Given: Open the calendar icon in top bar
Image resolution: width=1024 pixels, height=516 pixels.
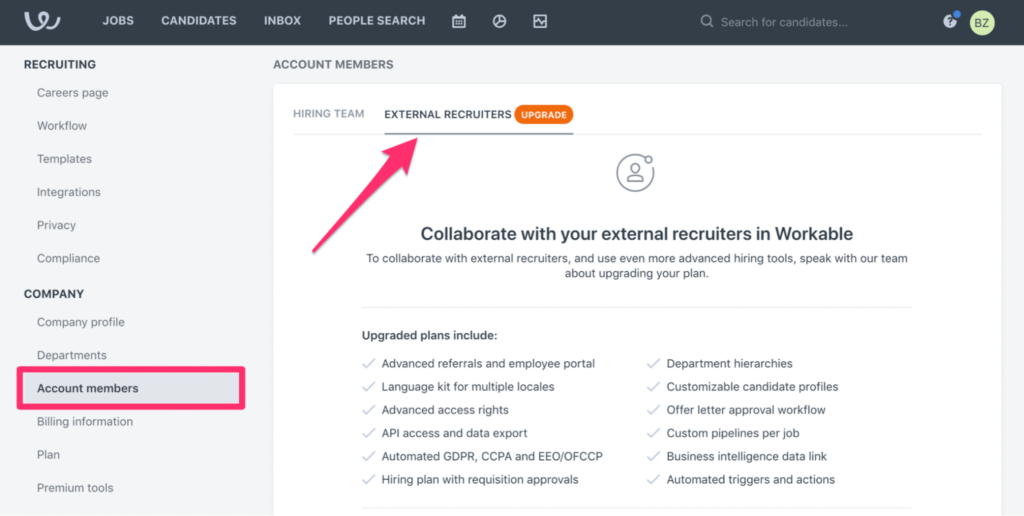Looking at the screenshot, I should (x=459, y=22).
